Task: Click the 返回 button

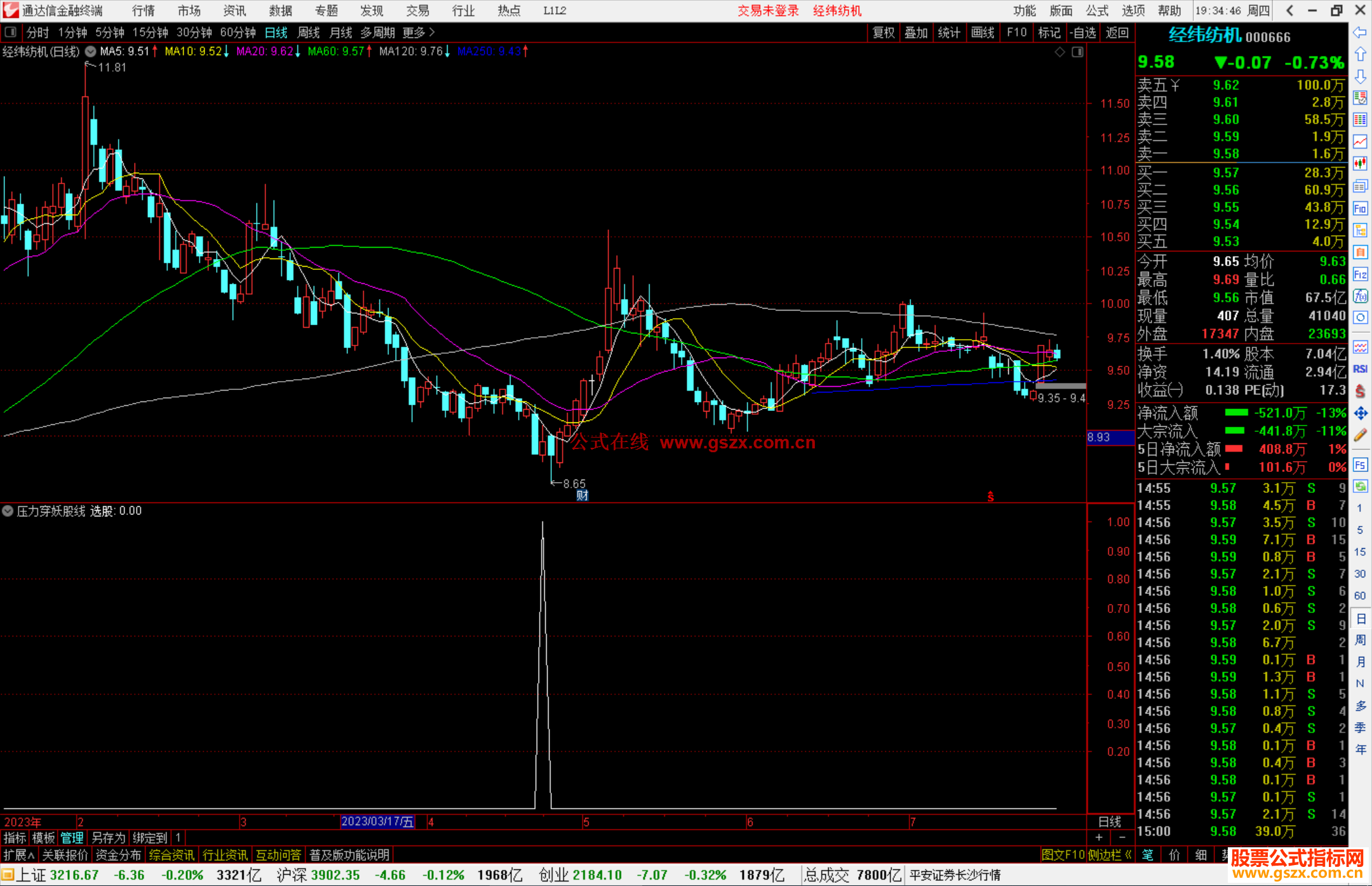Action: click(x=1117, y=32)
